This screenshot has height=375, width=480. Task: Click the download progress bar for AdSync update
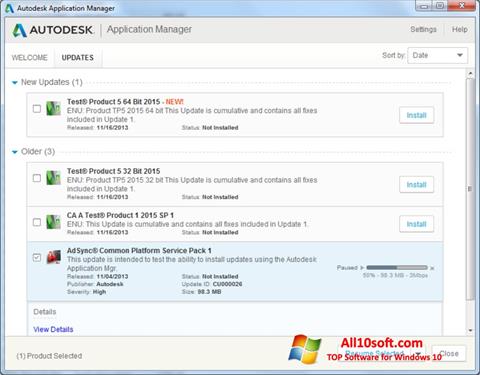coord(397,267)
